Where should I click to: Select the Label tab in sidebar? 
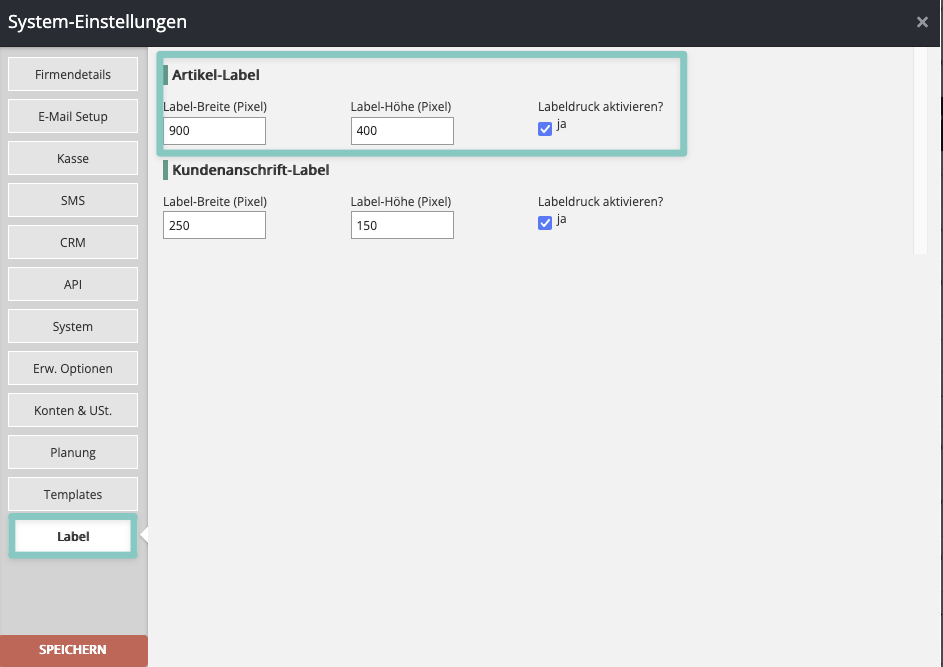(73, 537)
